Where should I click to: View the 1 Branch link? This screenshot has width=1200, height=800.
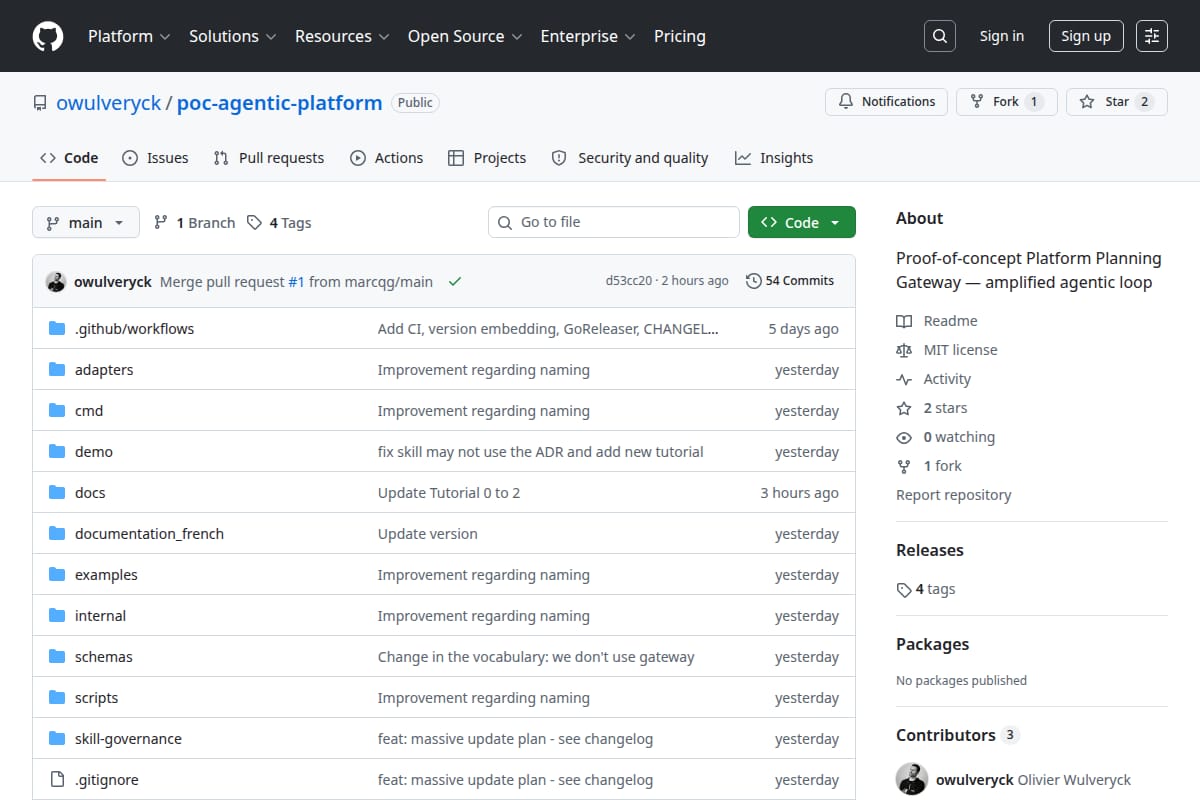(194, 223)
